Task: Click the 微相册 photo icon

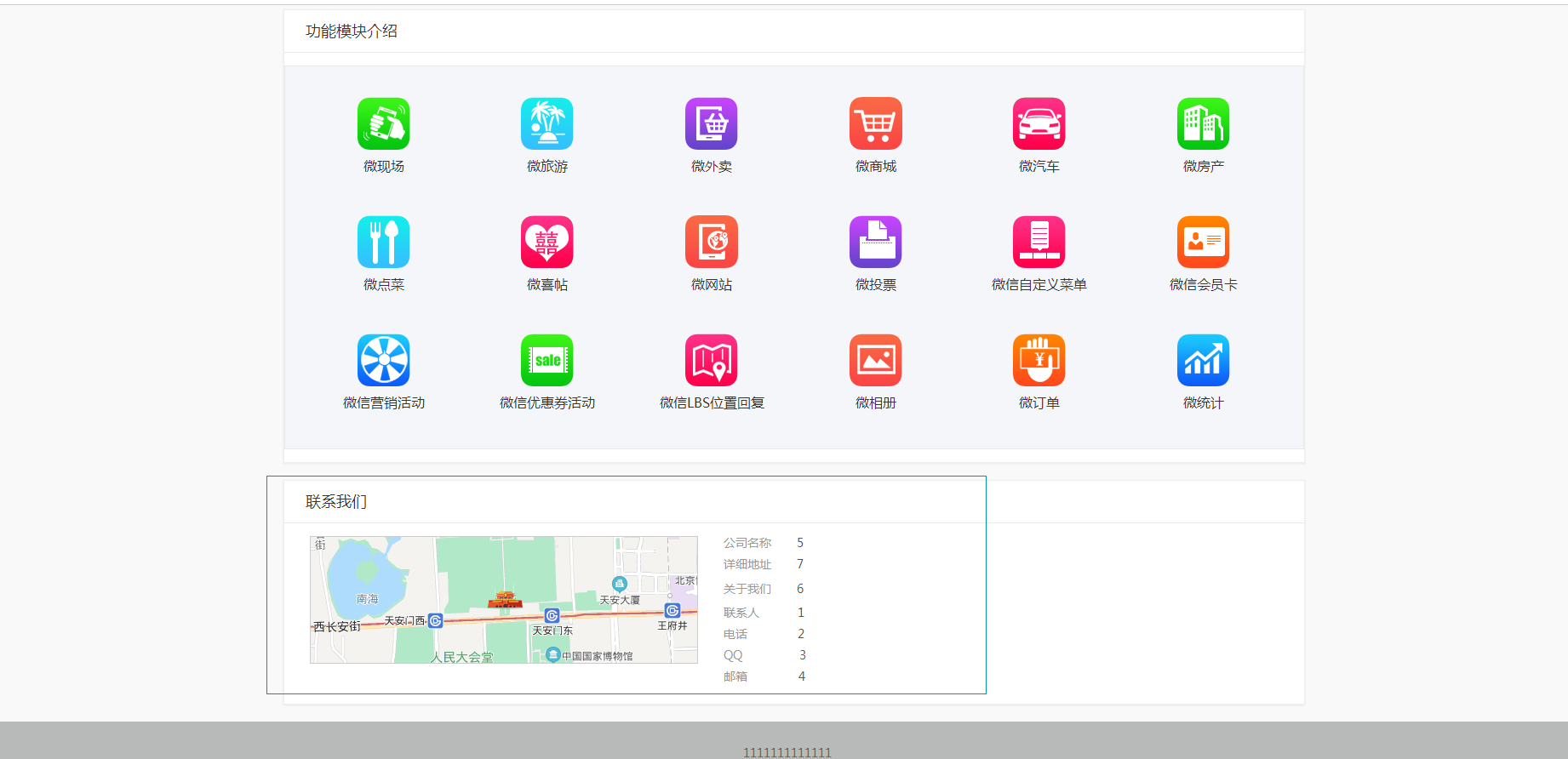Action: point(876,360)
